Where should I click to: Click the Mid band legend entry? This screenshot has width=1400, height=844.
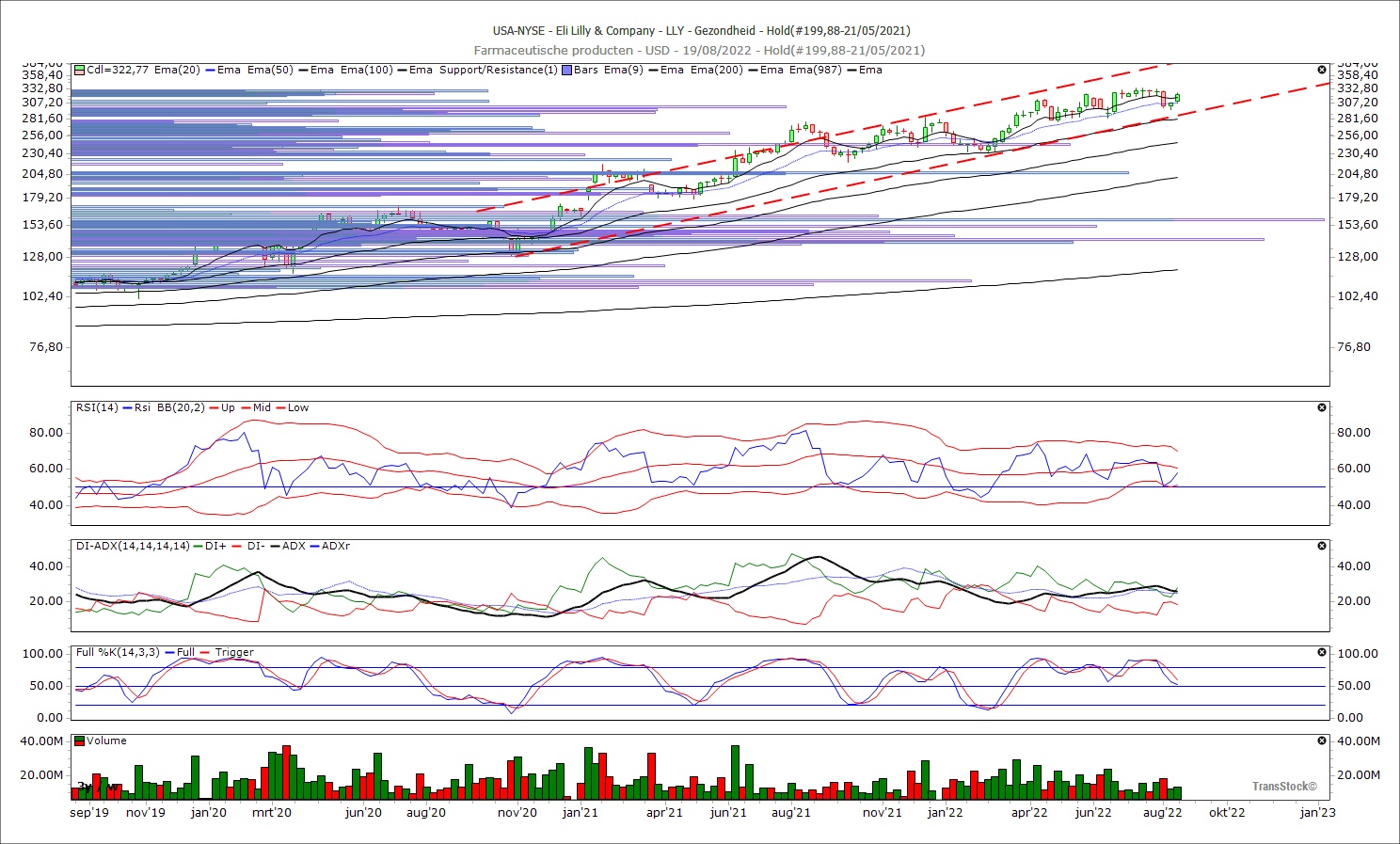(256, 407)
